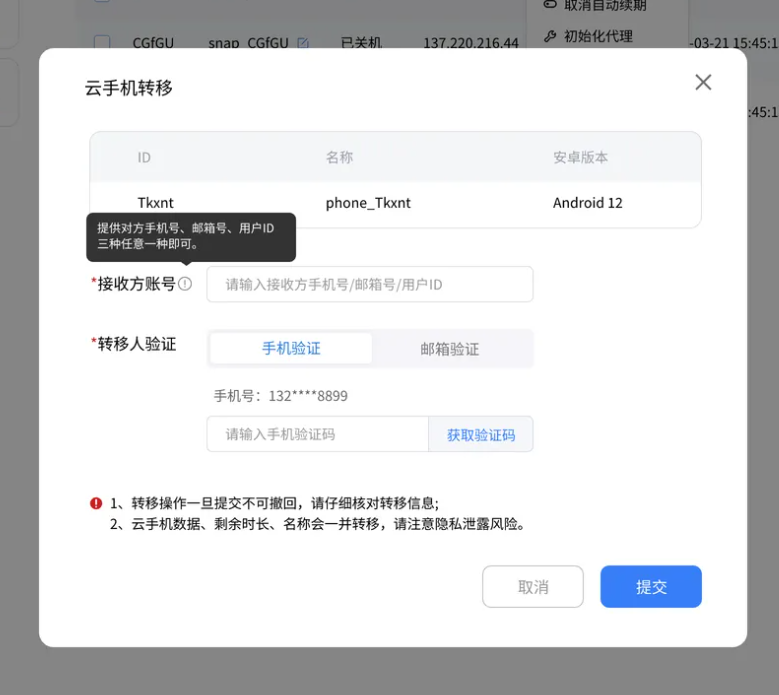Focus the 接收方账号 input field

click(370, 284)
